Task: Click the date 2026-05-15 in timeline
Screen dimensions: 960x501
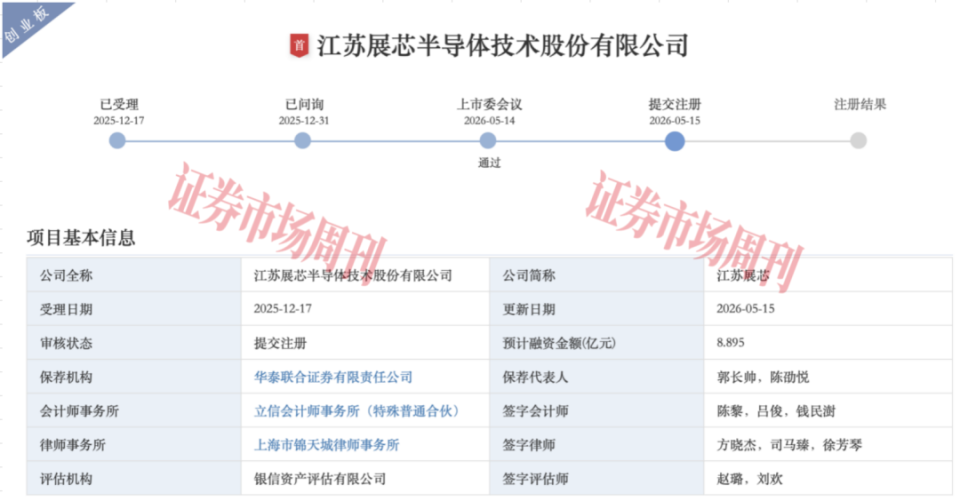Action: pos(675,121)
